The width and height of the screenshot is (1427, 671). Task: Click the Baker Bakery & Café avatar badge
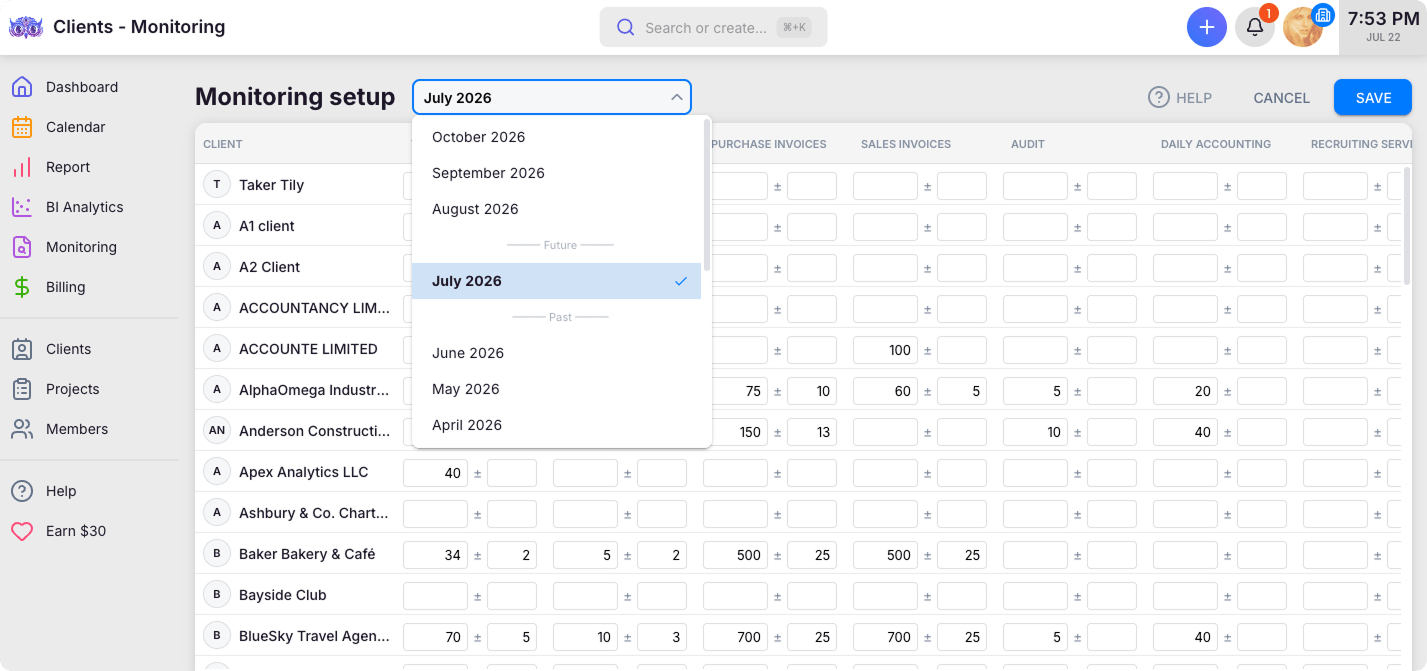pyautogui.click(x=217, y=554)
